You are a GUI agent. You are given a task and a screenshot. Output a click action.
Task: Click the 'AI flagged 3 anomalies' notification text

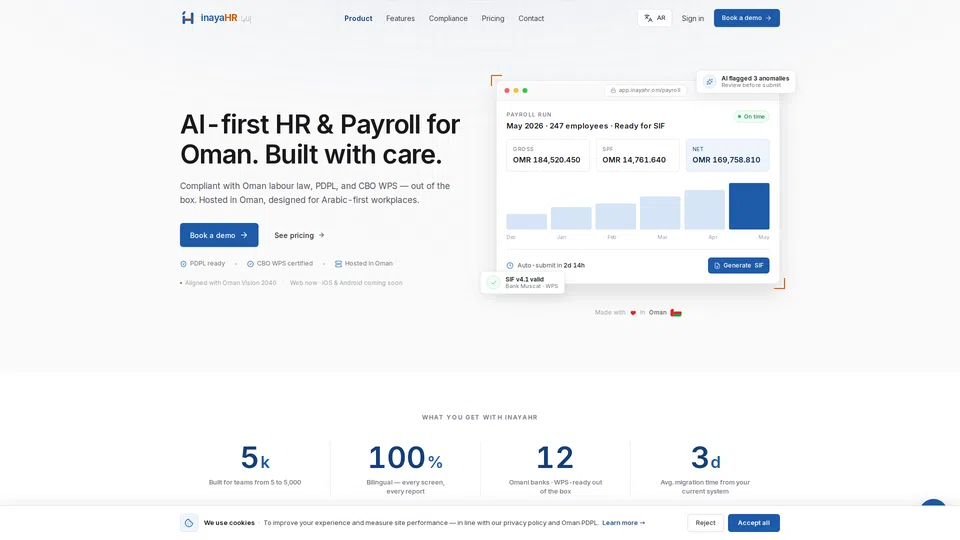755,78
